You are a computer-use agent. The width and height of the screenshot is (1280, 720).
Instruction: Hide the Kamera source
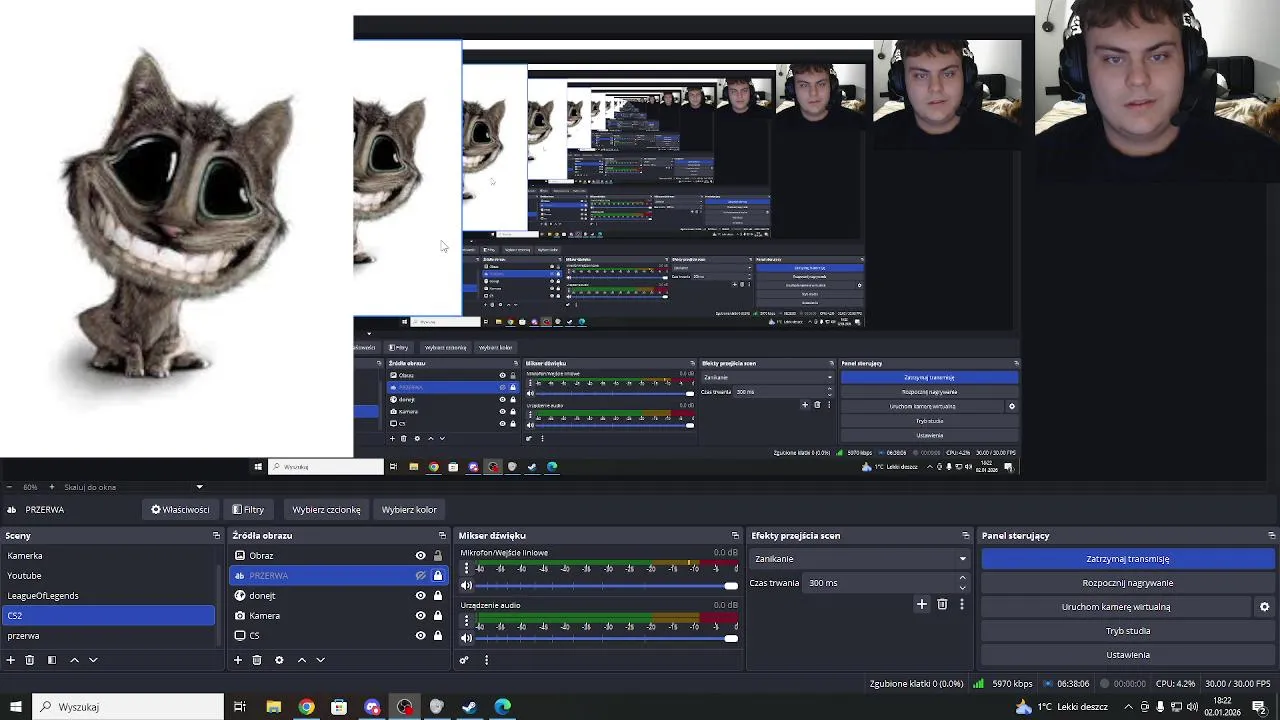(x=421, y=616)
